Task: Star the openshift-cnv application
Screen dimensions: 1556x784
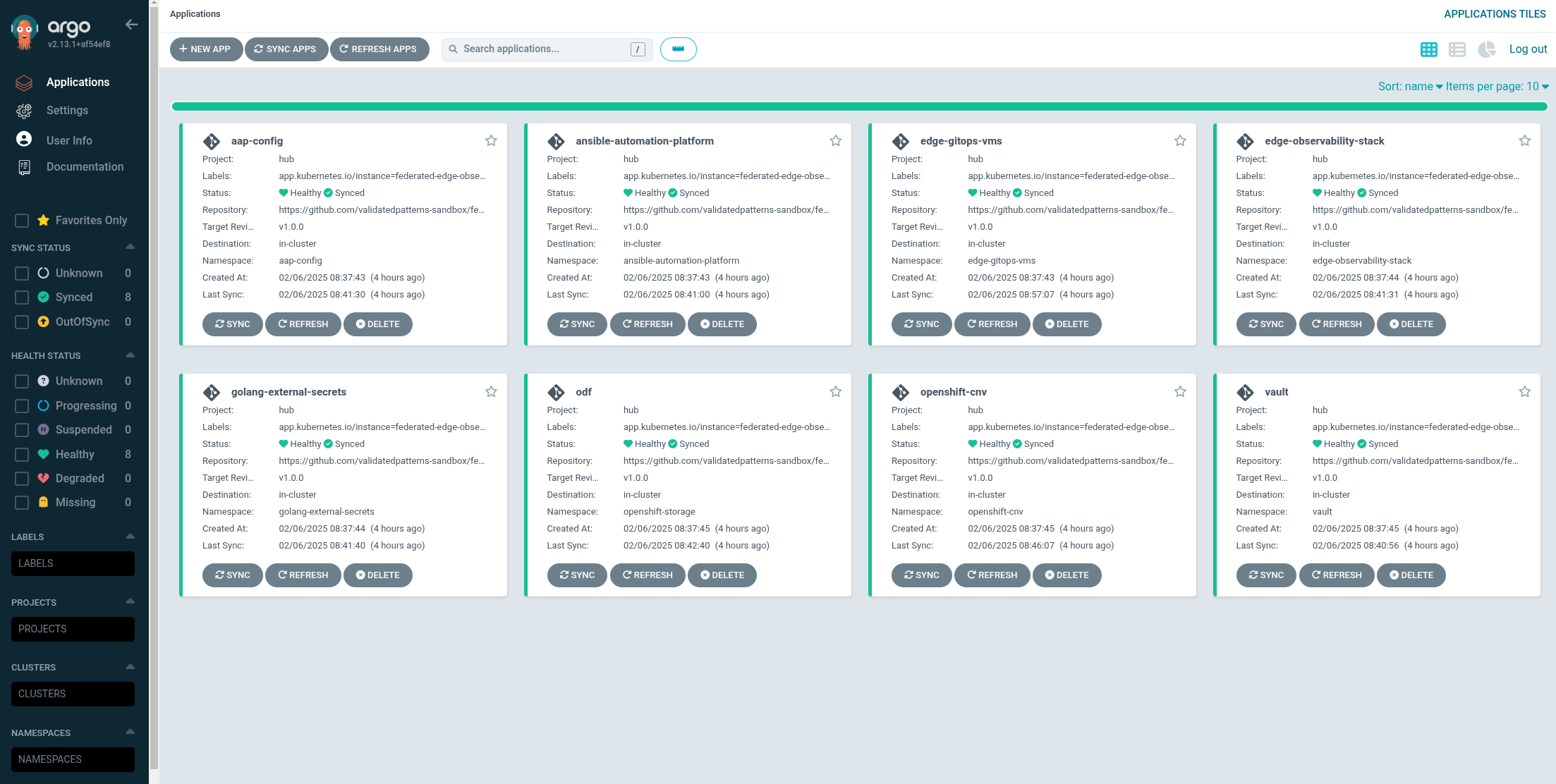Action: [1180, 392]
